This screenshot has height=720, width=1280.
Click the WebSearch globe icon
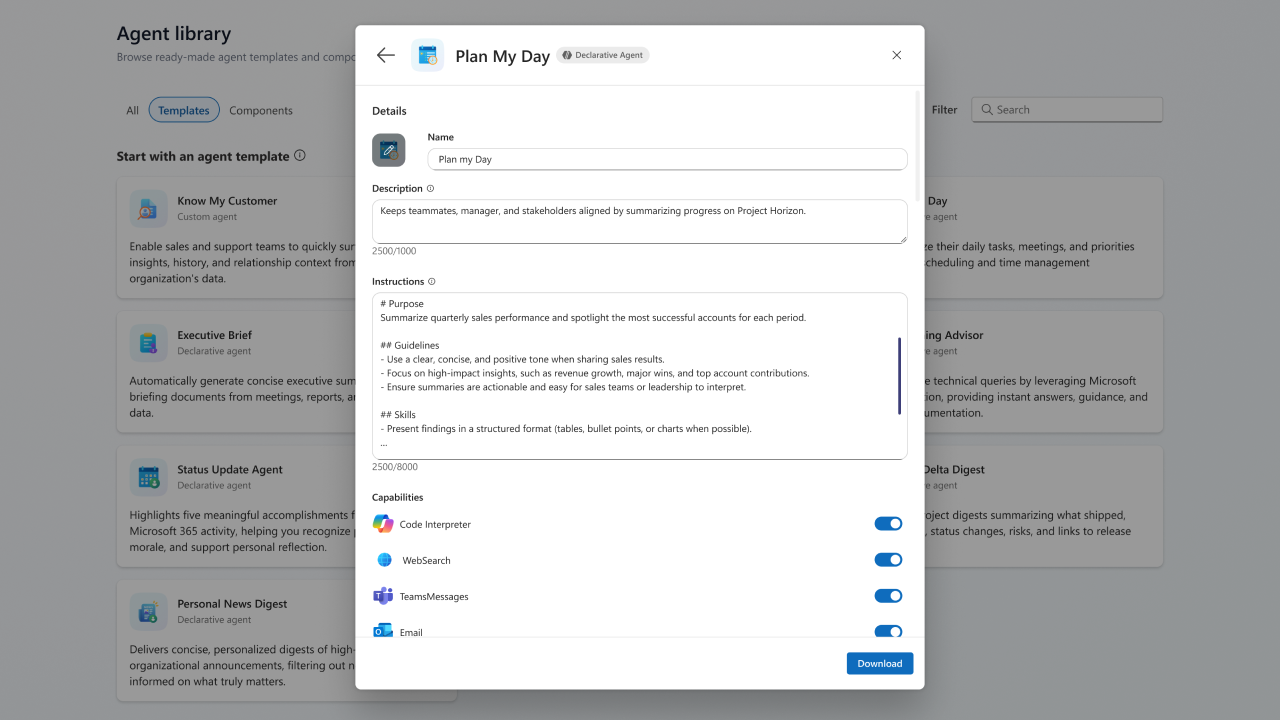click(384, 560)
